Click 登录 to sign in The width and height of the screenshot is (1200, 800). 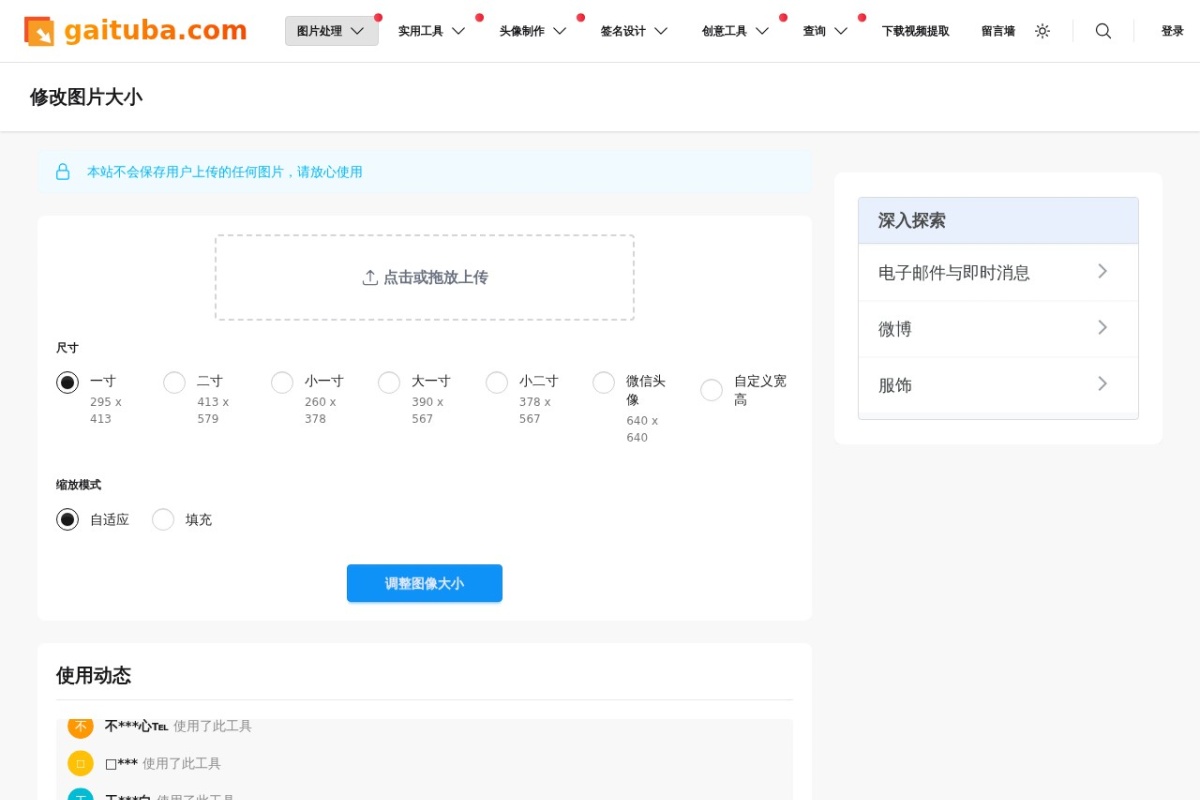click(x=1172, y=31)
